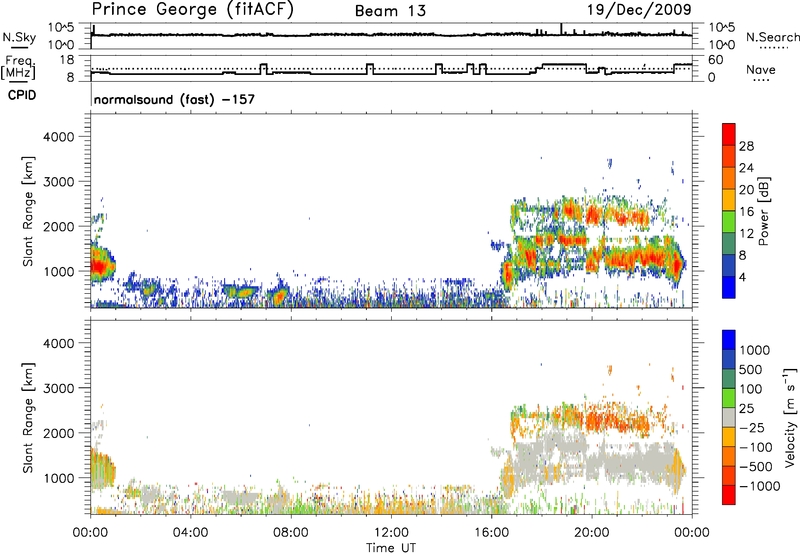The image size is (800, 554).
Task: Click the '4' tick on power colorbar
Action: [743, 277]
